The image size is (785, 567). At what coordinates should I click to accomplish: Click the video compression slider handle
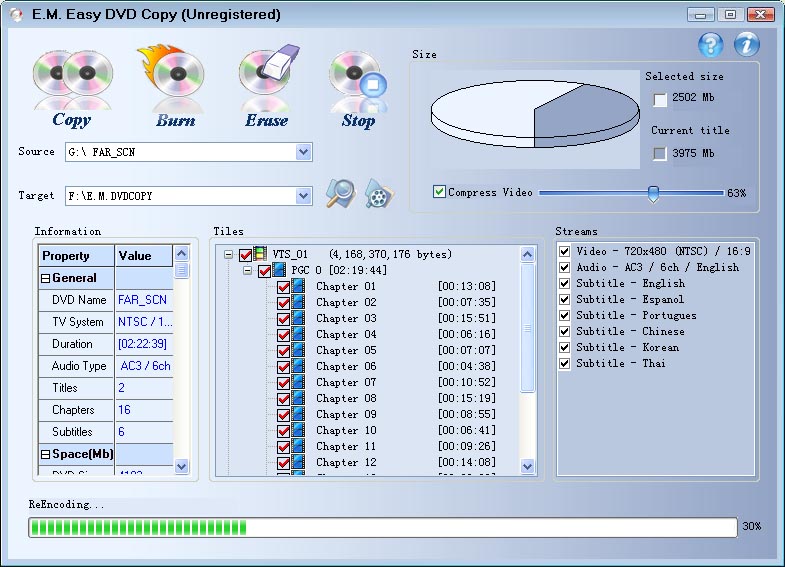pos(653,193)
